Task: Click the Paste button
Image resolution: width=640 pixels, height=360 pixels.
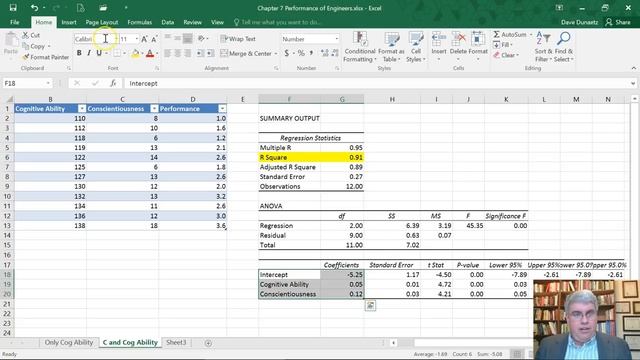Action: pyautogui.click(x=11, y=44)
